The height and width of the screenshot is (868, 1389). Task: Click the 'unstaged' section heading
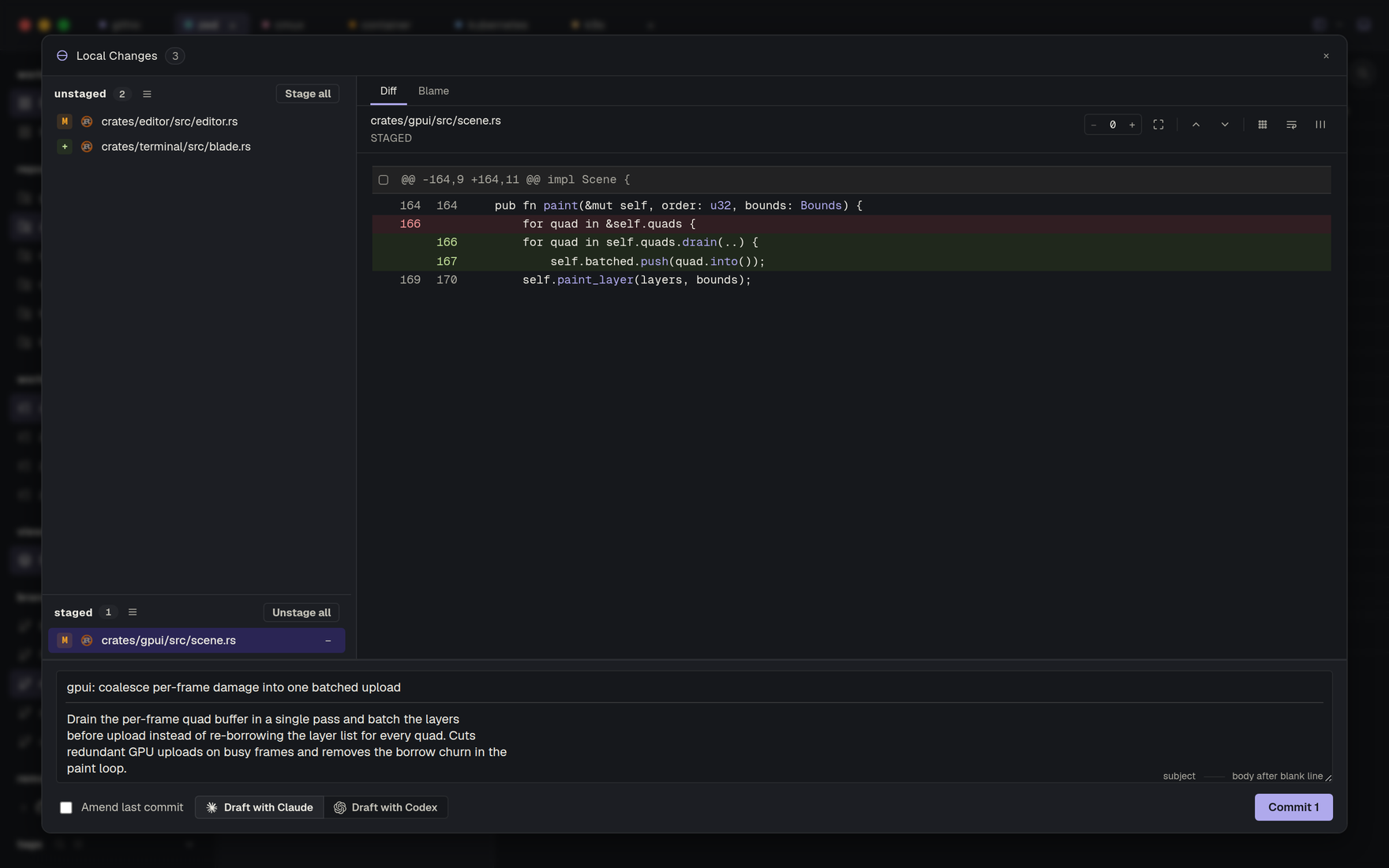point(80,94)
